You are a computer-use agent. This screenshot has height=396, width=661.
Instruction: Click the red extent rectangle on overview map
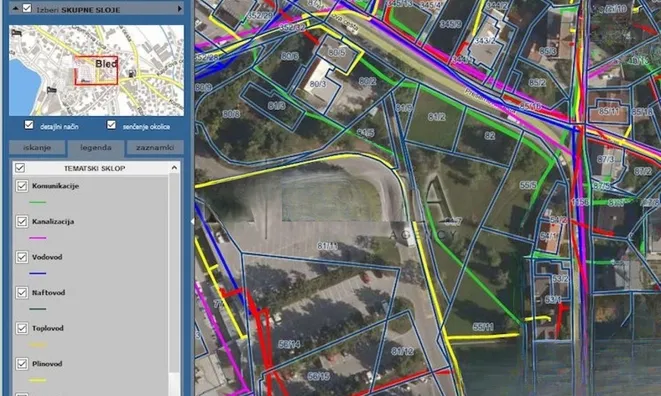[96, 70]
